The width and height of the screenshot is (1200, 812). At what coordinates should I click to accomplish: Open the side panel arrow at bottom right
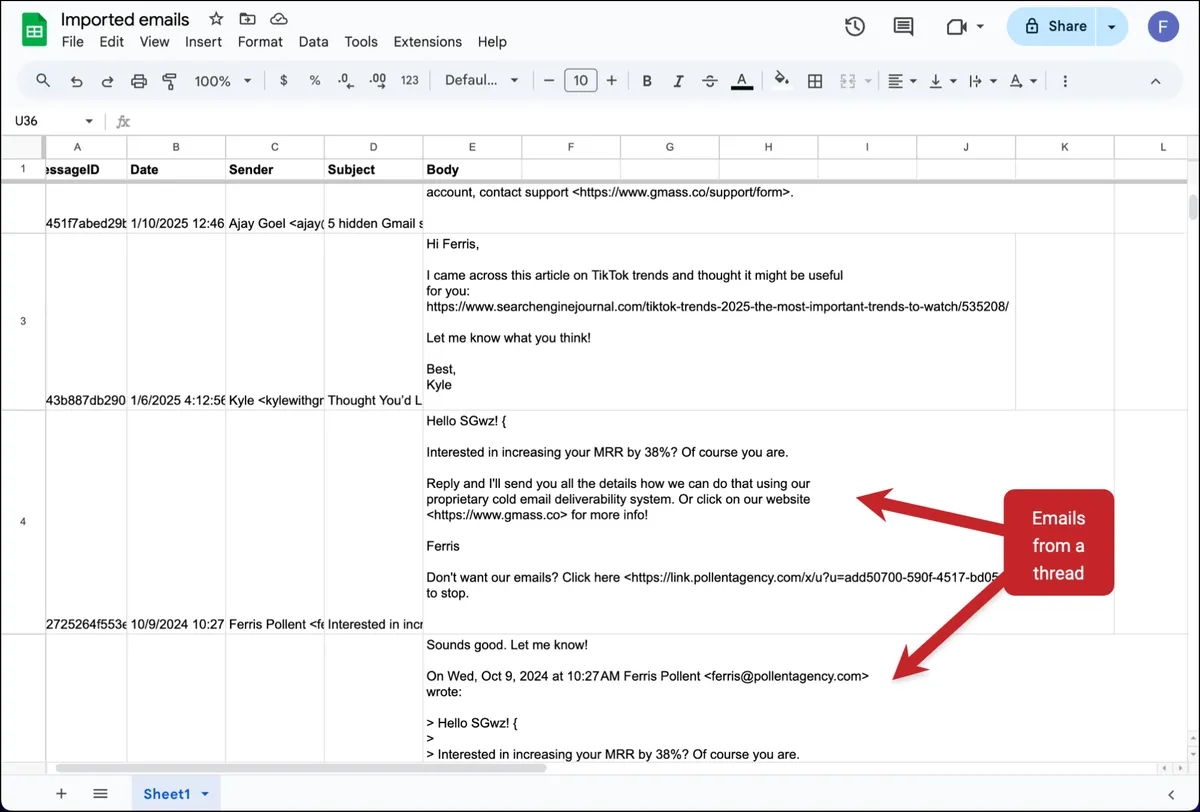1170,794
